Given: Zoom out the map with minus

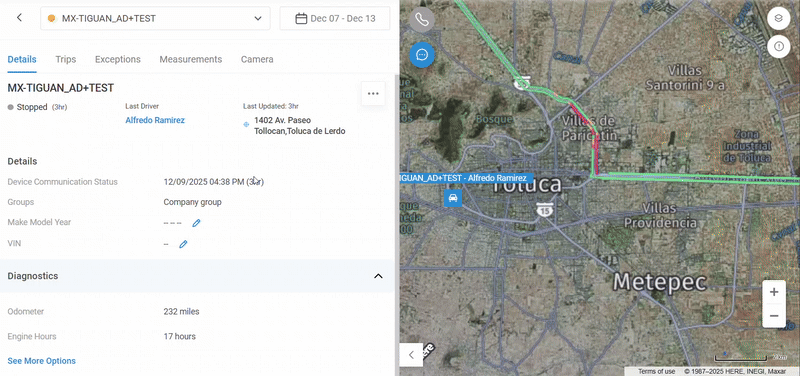Looking at the screenshot, I should [x=774, y=316].
